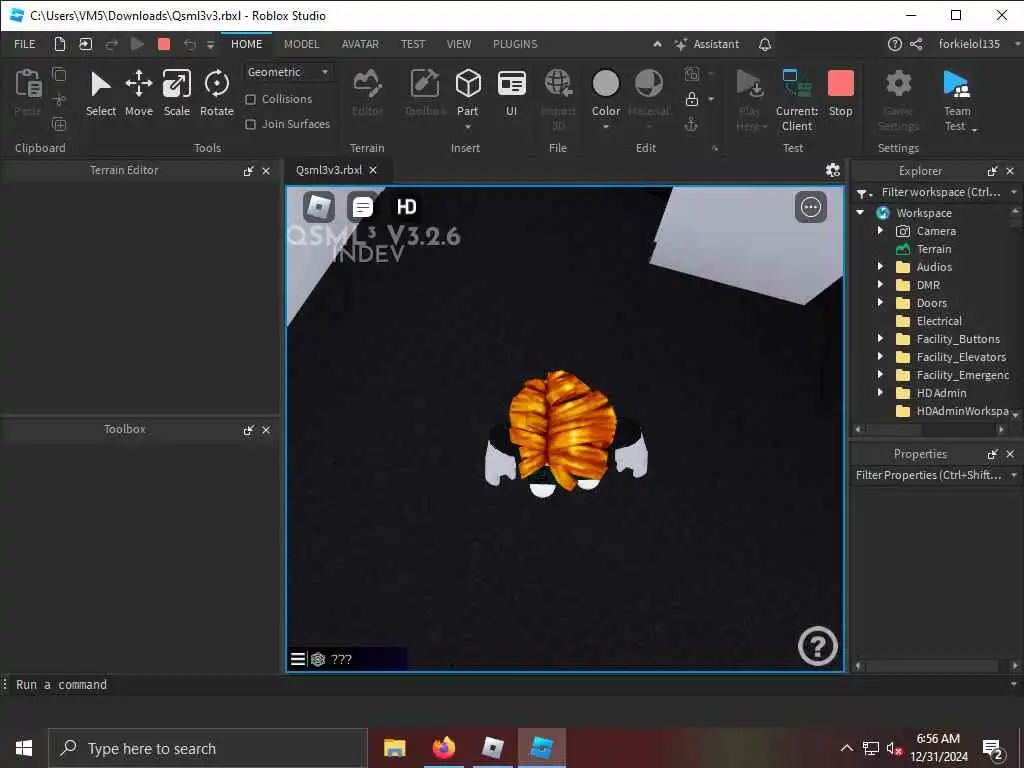The image size is (1024, 768).
Task: Expand the Facility_Elevators folder
Action: (x=880, y=357)
